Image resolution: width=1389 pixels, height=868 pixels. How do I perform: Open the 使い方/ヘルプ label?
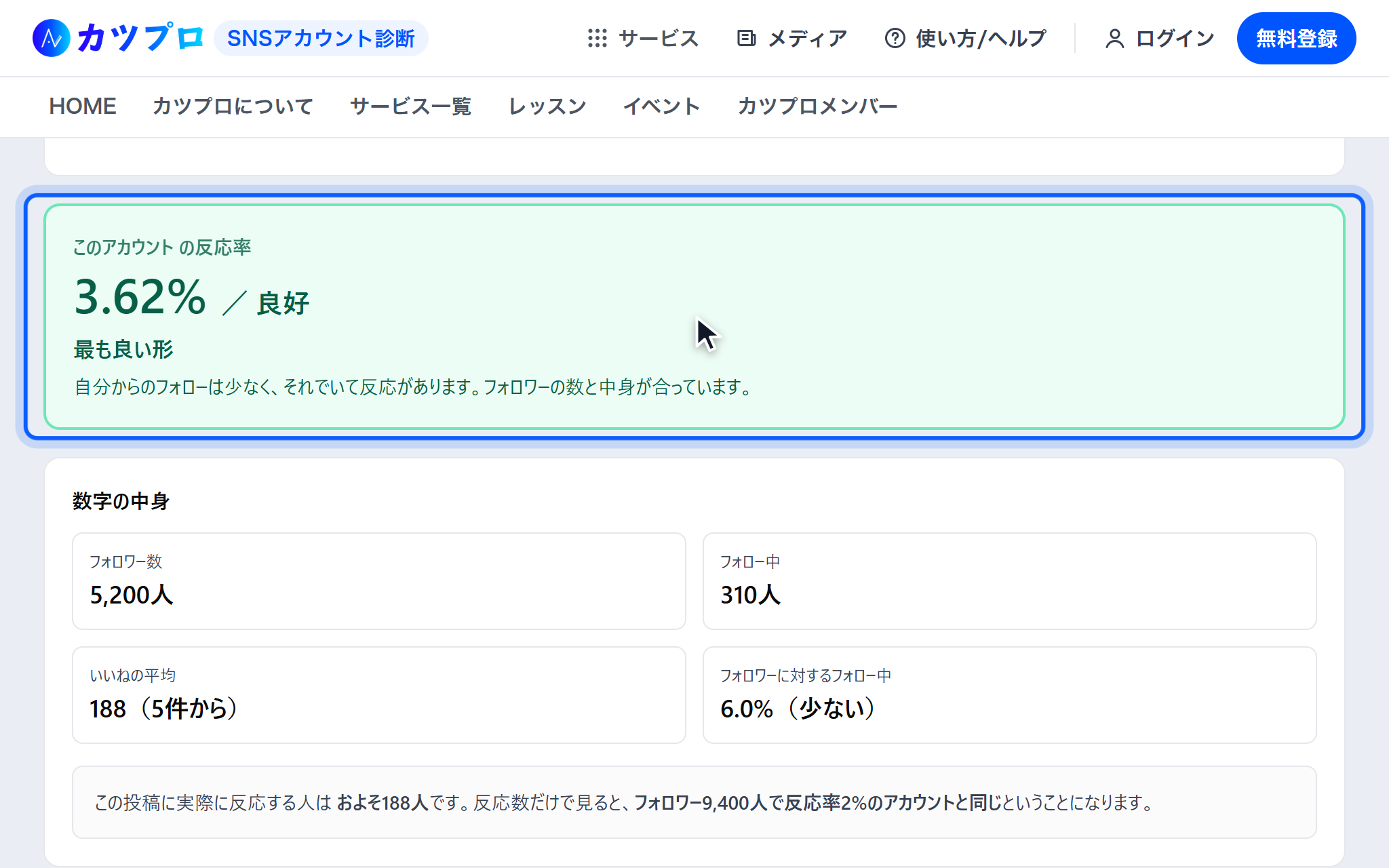click(x=981, y=39)
